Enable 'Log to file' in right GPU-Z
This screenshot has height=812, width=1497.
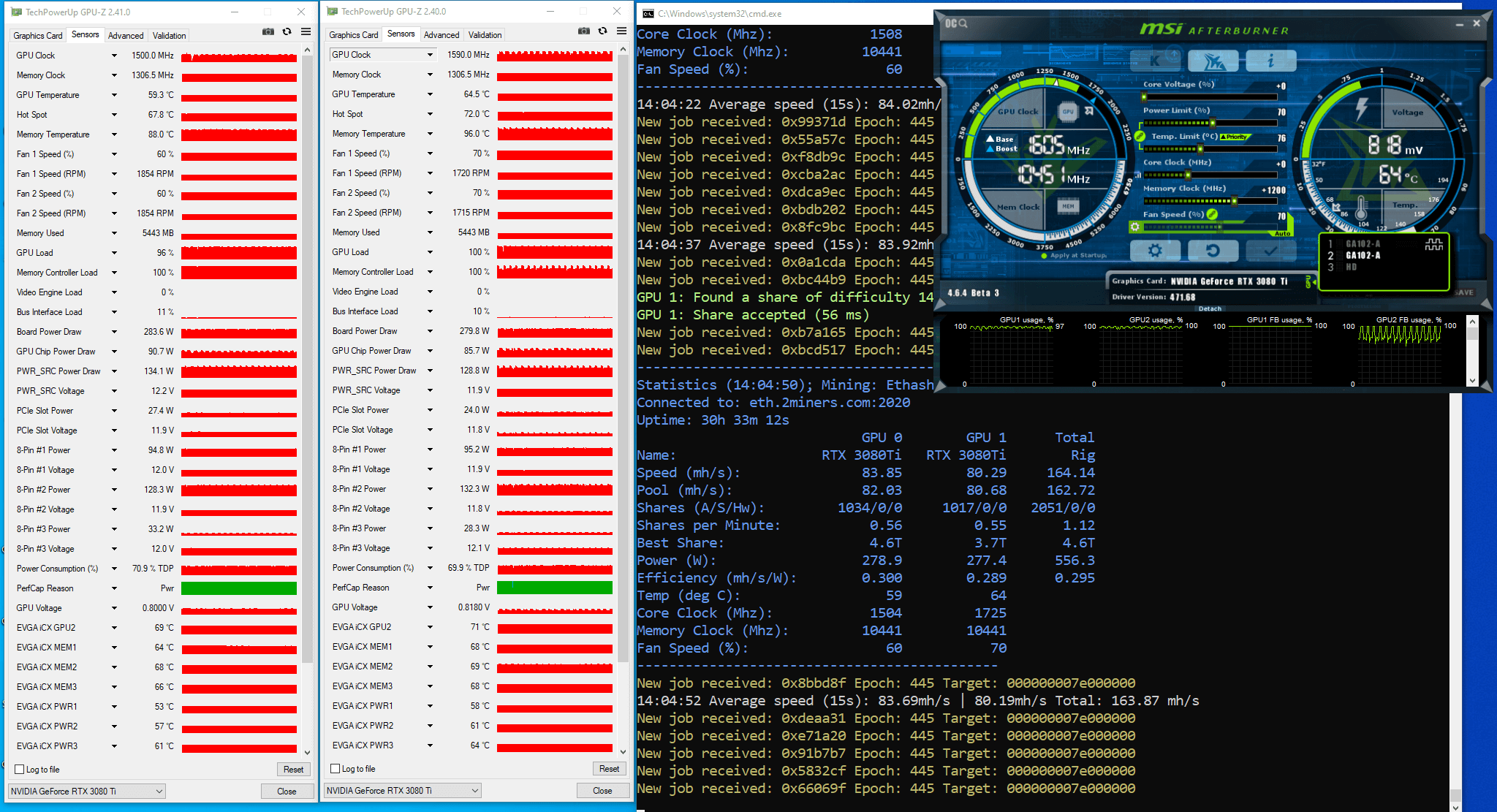tap(336, 768)
